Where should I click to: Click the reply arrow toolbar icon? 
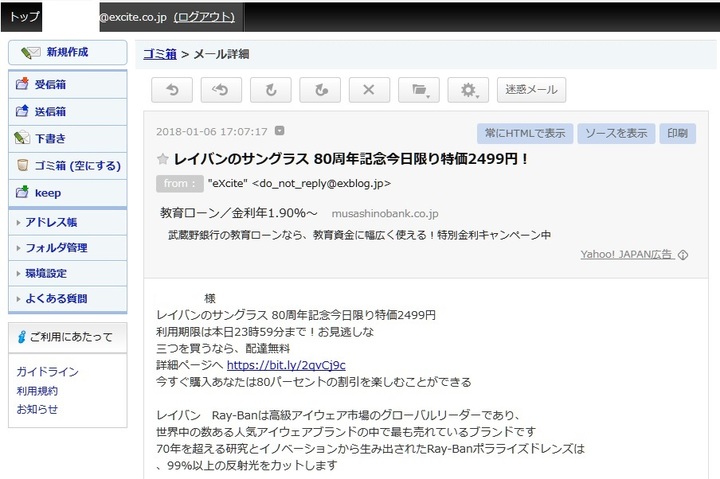pyautogui.click(x=172, y=90)
